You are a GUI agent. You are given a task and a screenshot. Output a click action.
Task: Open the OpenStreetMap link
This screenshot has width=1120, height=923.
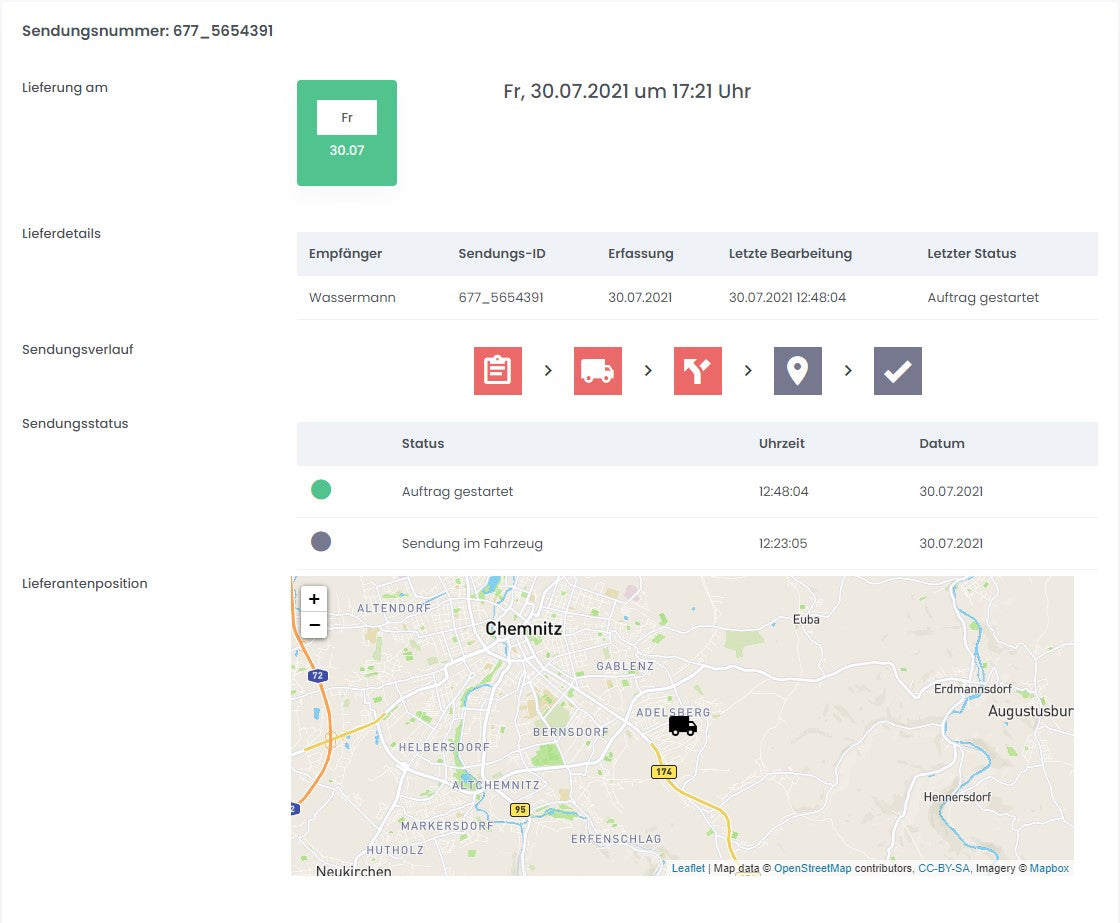[812, 868]
